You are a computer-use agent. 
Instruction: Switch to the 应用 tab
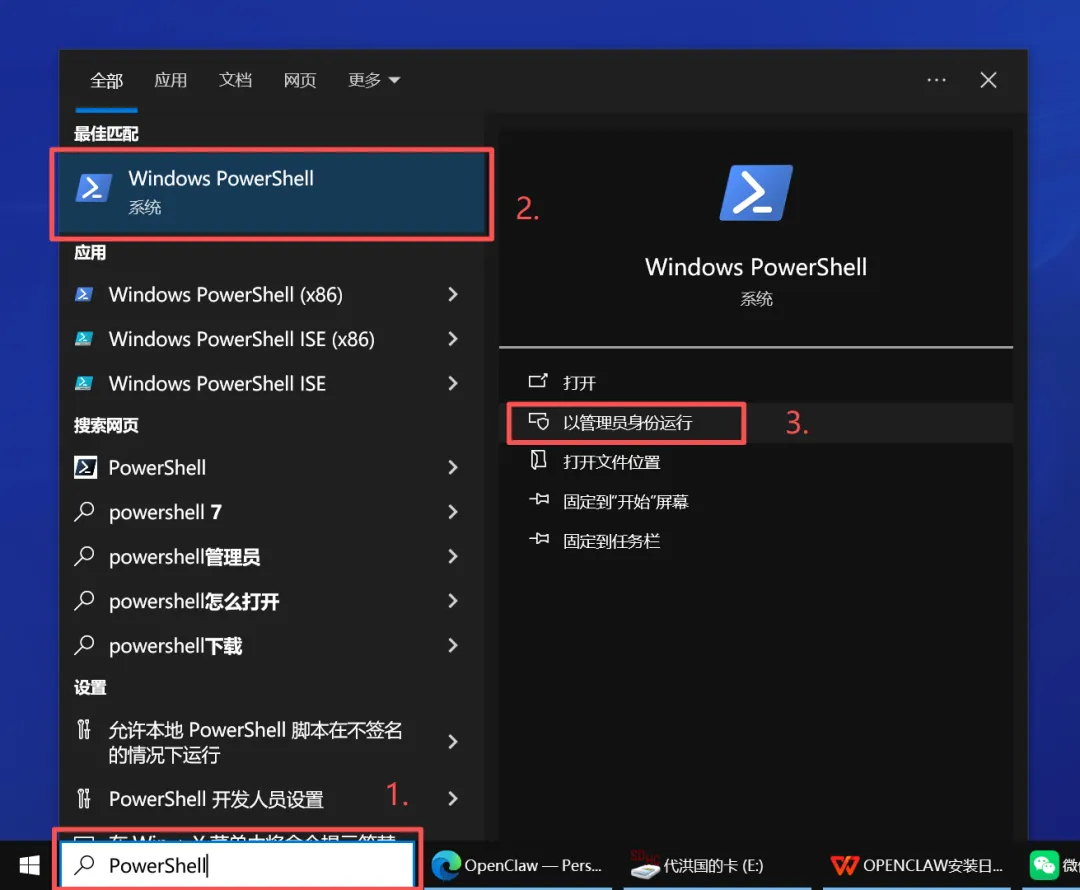[x=171, y=80]
